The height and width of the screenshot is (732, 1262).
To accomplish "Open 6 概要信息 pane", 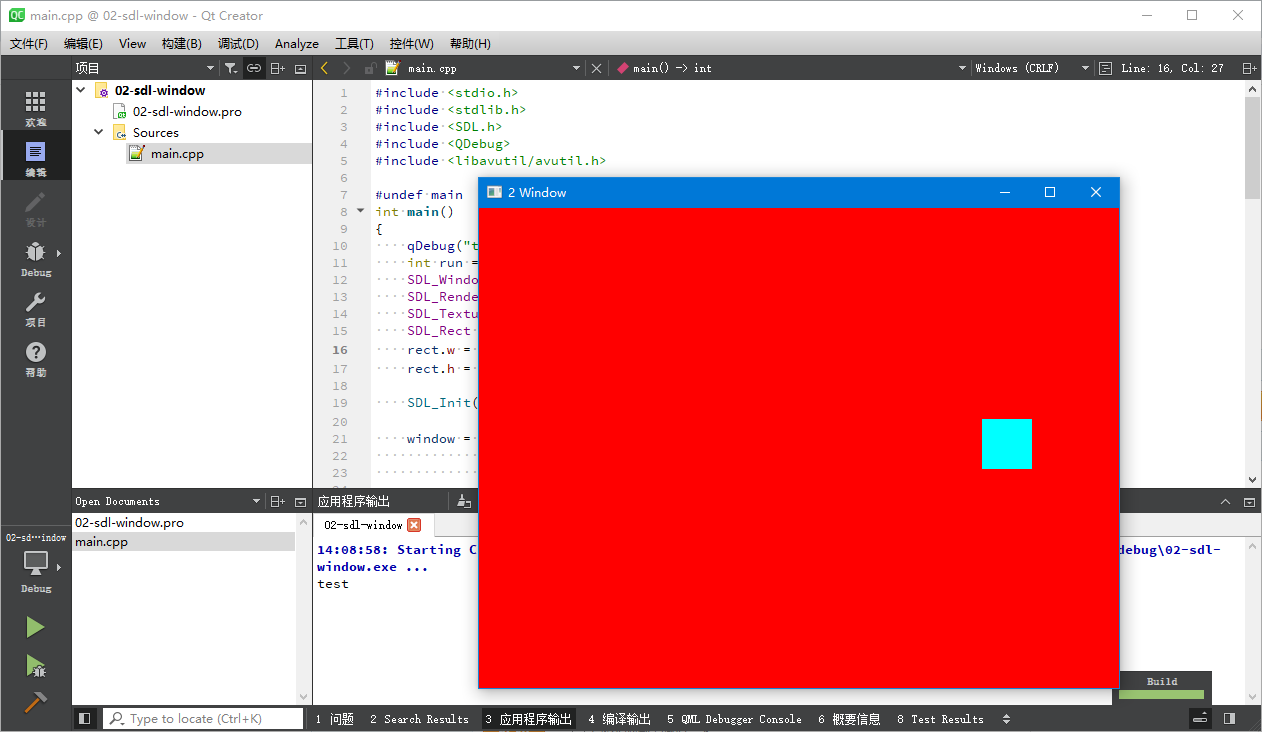I will 849,719.
